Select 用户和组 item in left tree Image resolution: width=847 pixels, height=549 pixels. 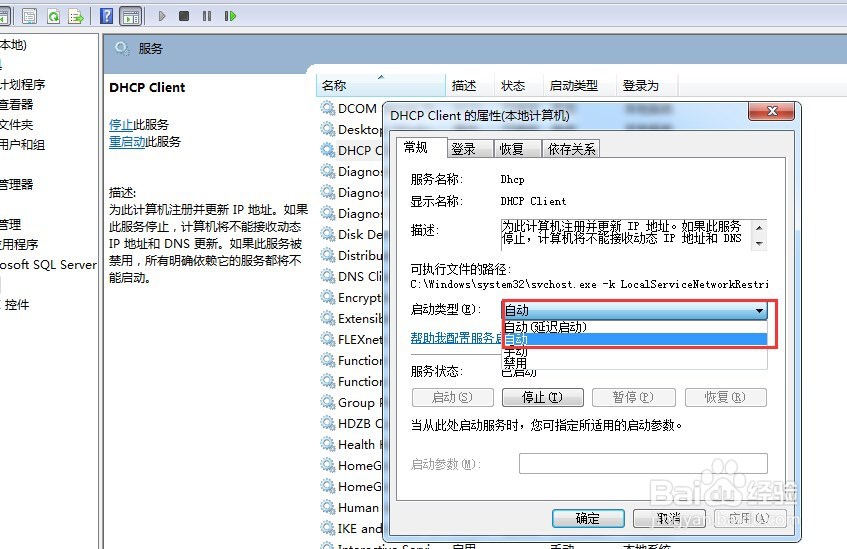point(22,145)
